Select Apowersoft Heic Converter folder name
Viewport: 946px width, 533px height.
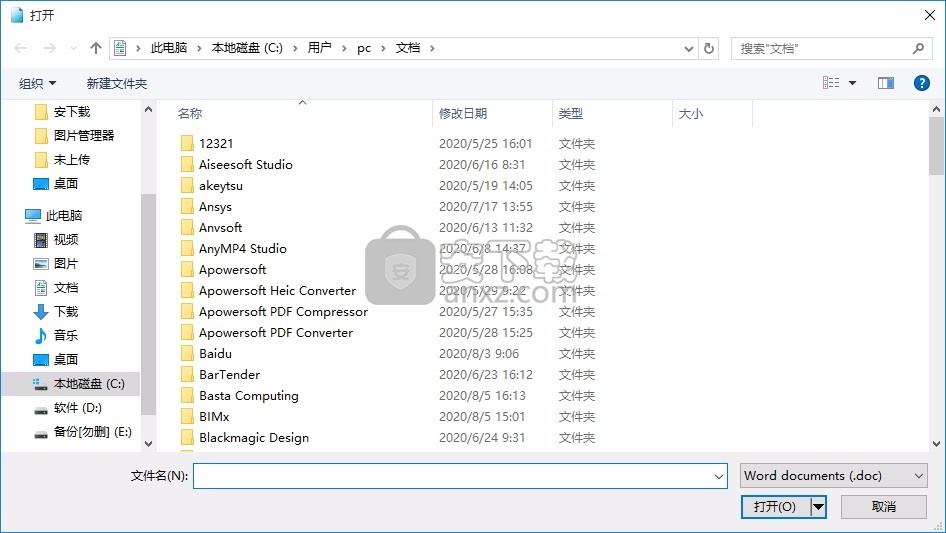click(x=278, y=291)
